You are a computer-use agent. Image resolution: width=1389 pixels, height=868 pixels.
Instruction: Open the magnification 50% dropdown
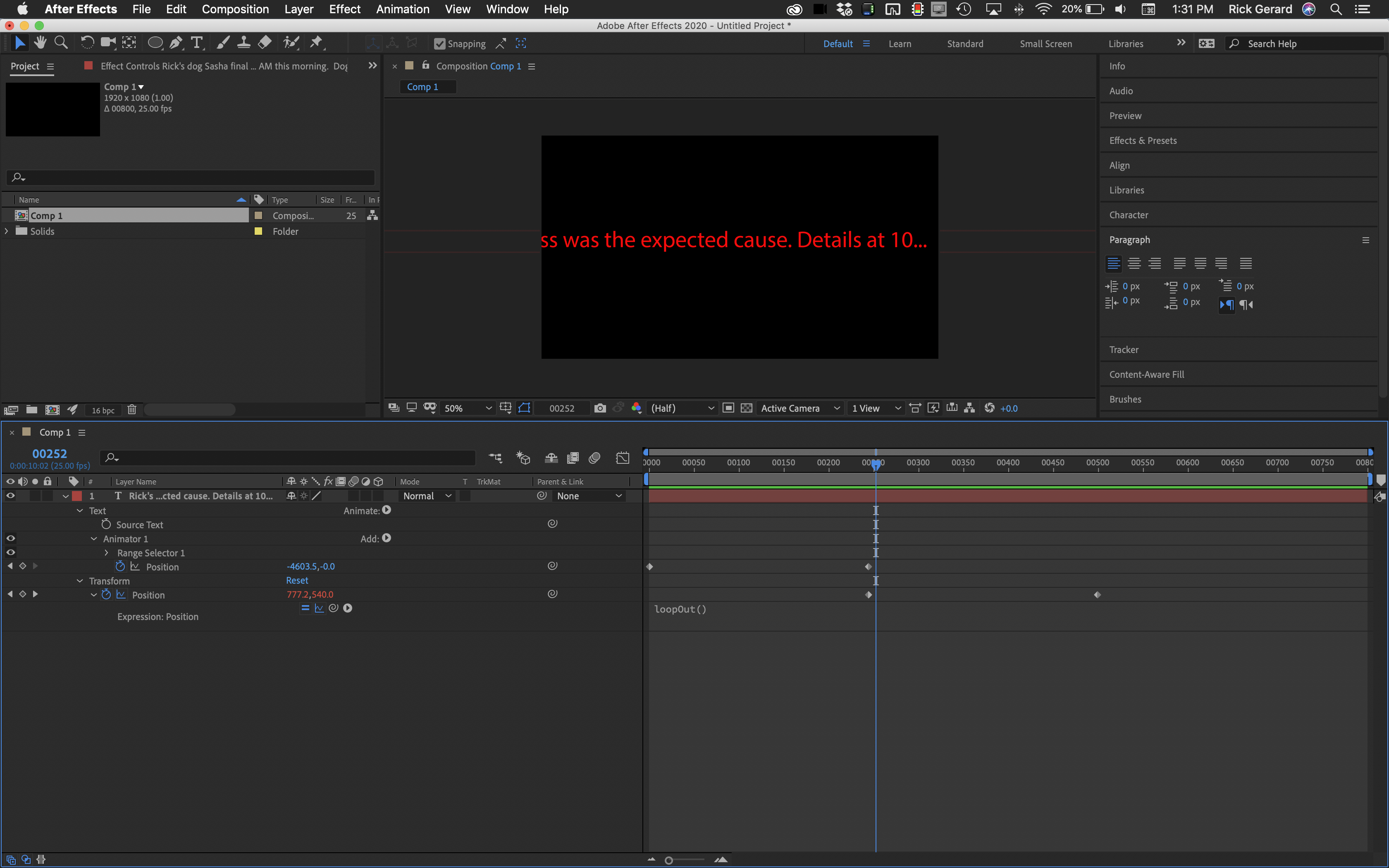tap(468, 408)
